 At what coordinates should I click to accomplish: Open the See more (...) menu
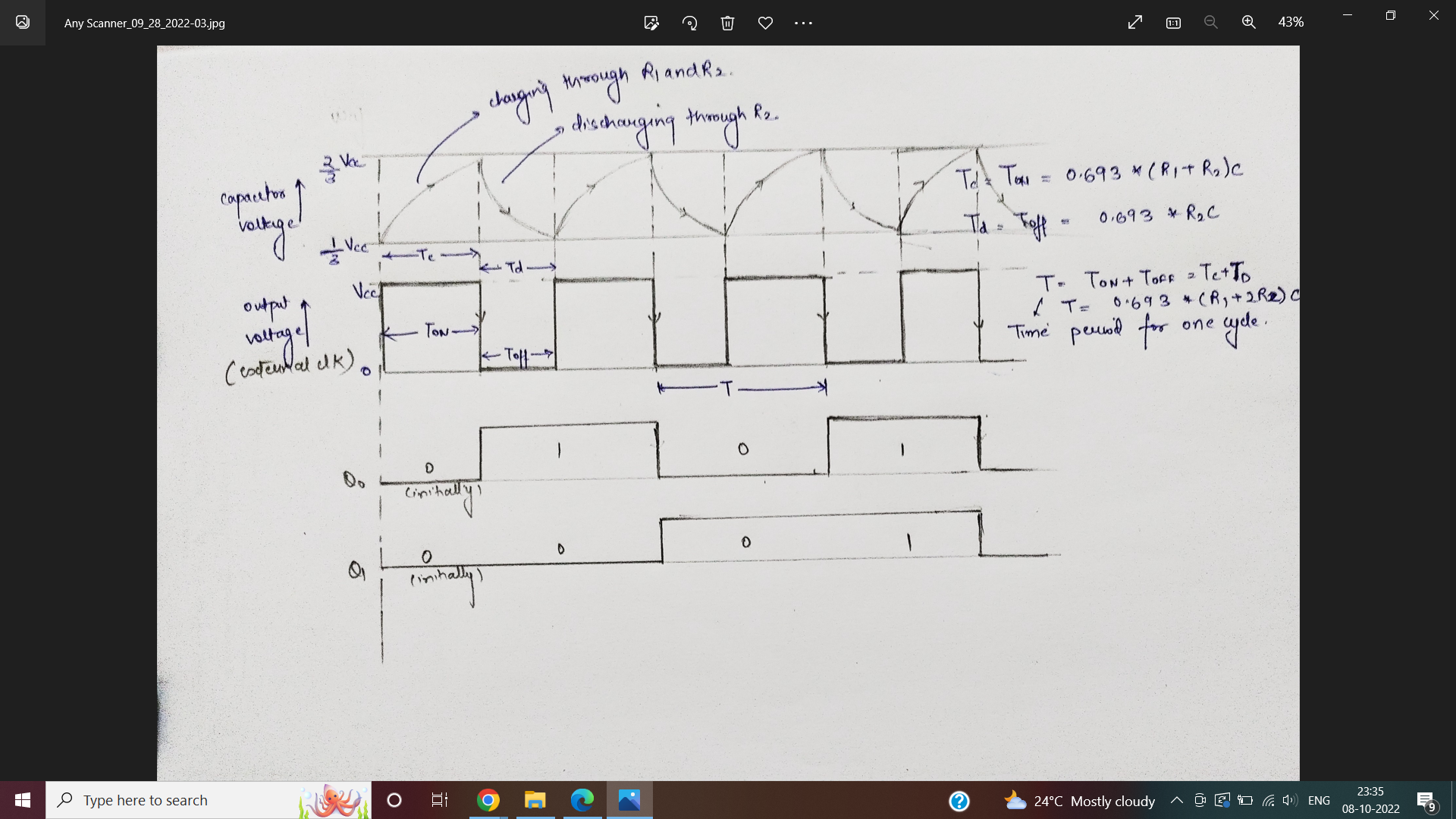click(x=802, y=23)
